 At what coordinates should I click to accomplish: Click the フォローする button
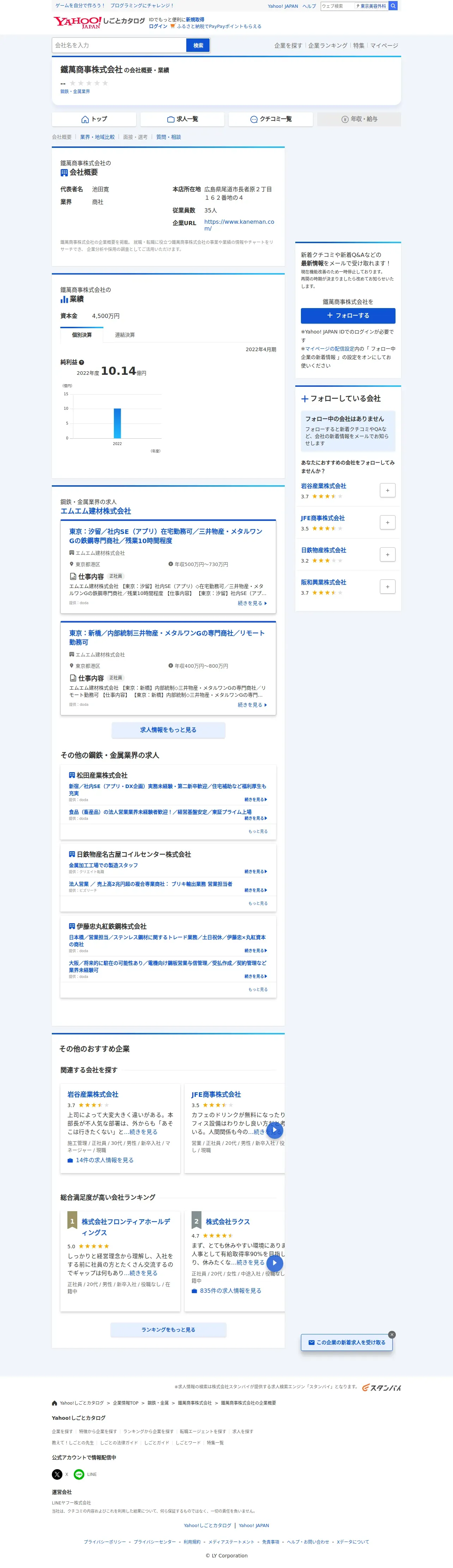point(348,316)
